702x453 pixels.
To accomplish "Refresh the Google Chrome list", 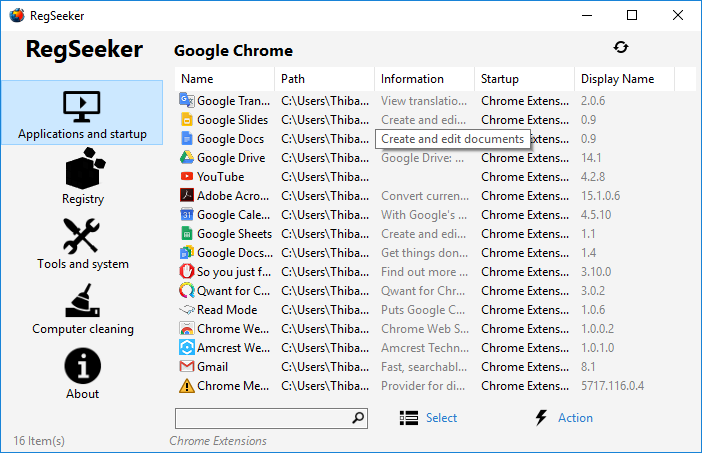I will coord(621,47).
